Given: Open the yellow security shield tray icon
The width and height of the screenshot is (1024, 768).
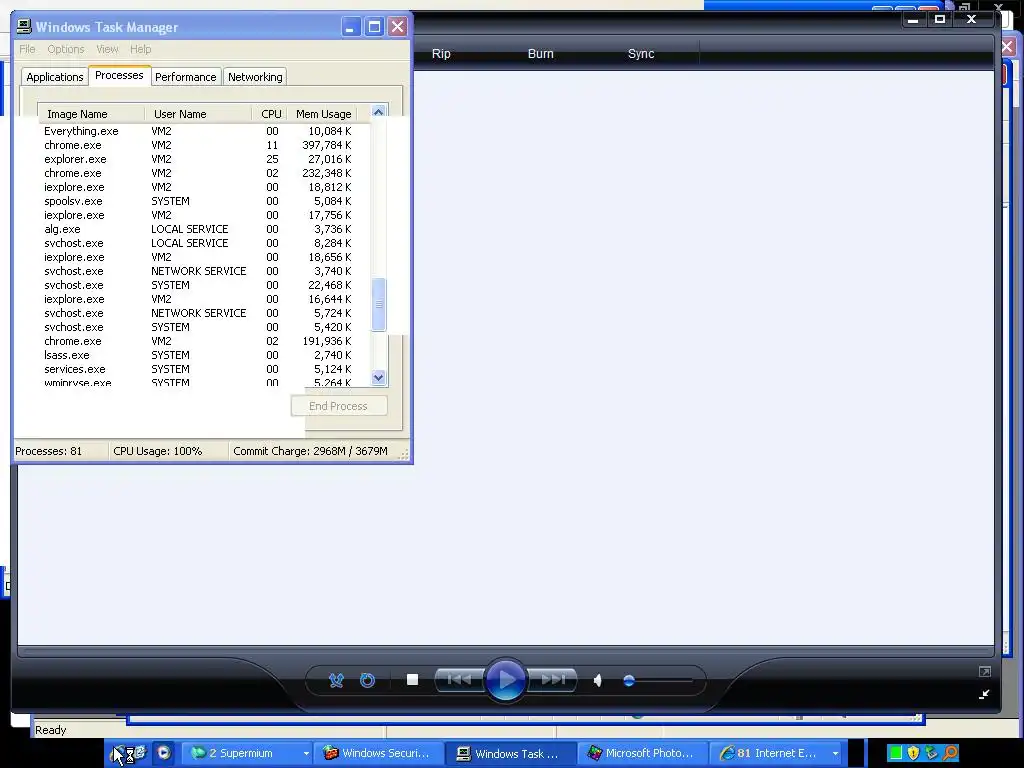Looking at the screenshot, I should point(914,753).
